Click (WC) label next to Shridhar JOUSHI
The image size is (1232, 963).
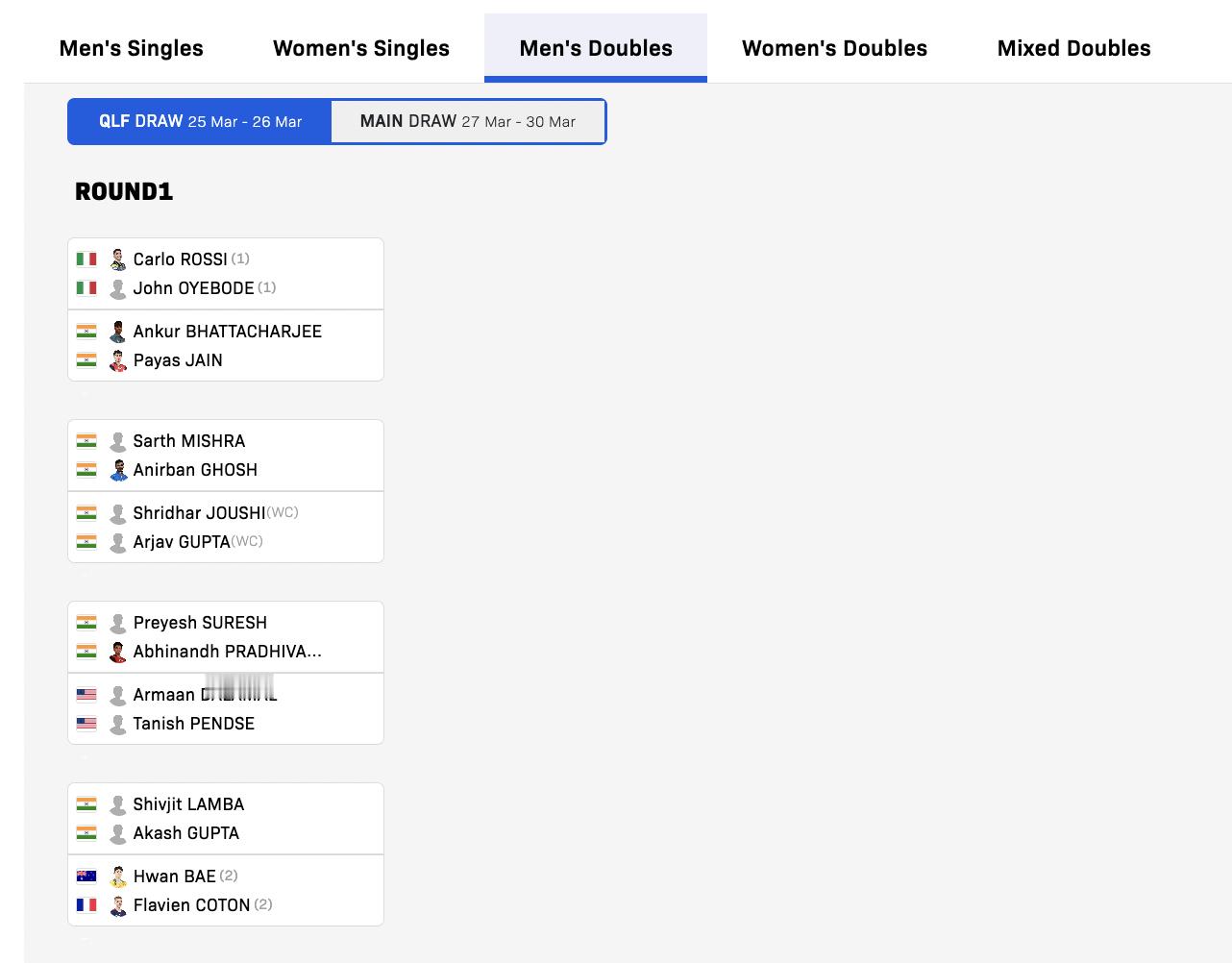[x=283, y=512]
